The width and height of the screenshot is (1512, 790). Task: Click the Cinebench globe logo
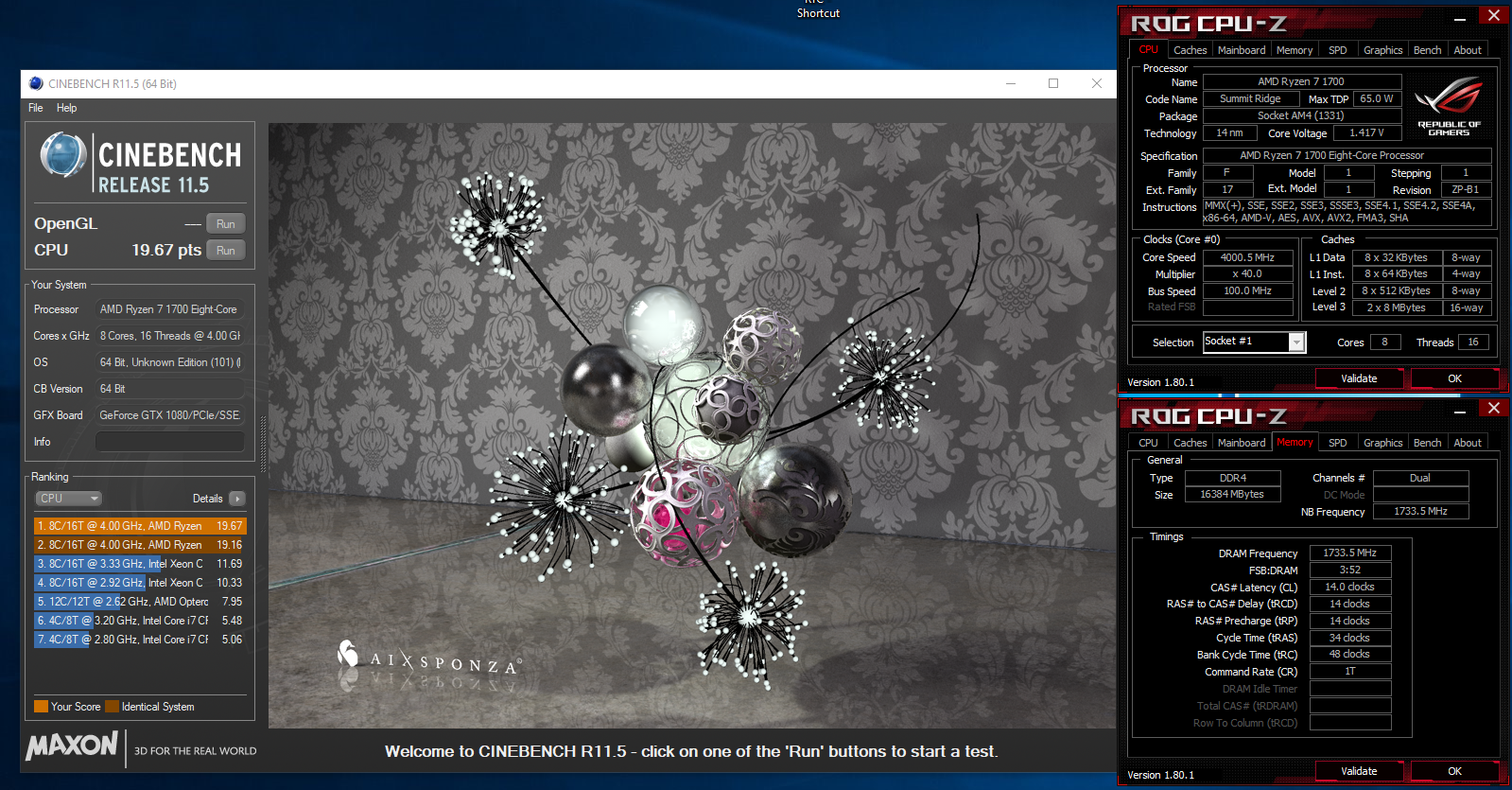click(x=63, y=156)
